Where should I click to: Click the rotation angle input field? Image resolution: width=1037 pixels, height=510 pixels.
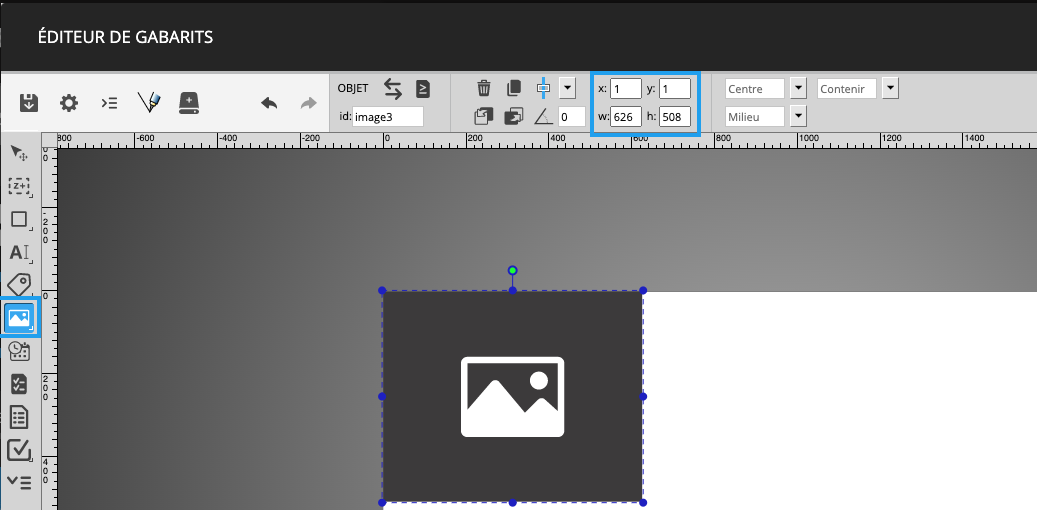(x=571, y=117)
